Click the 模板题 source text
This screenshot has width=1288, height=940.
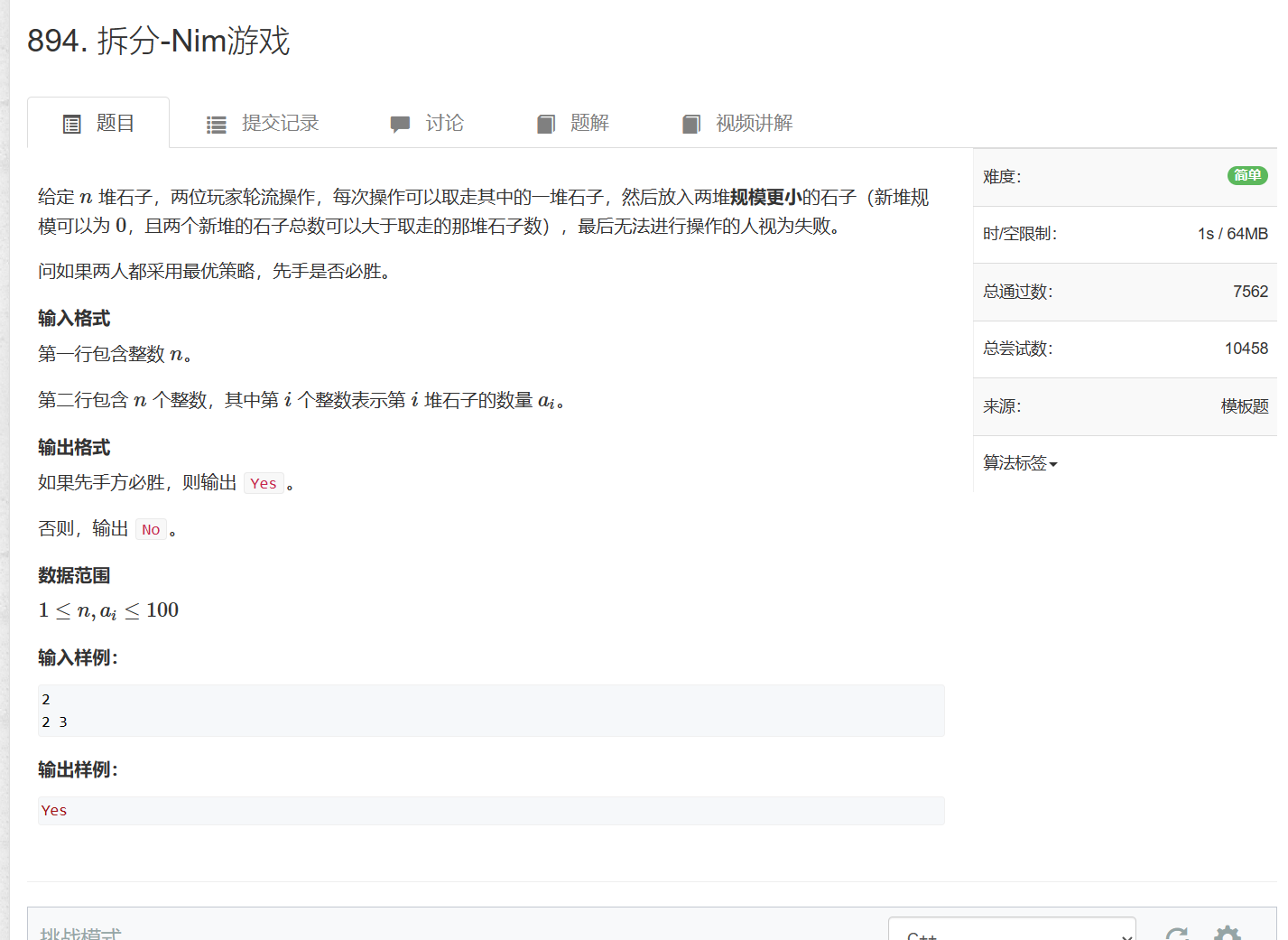click(x=1245, y=406)
